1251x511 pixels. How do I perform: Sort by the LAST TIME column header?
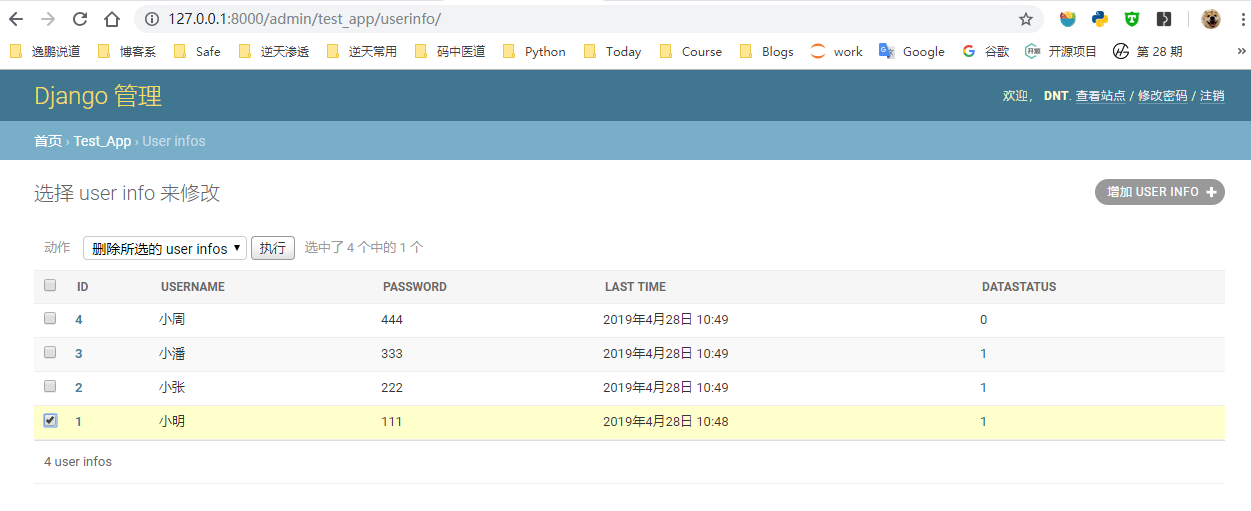pos(635,287)
